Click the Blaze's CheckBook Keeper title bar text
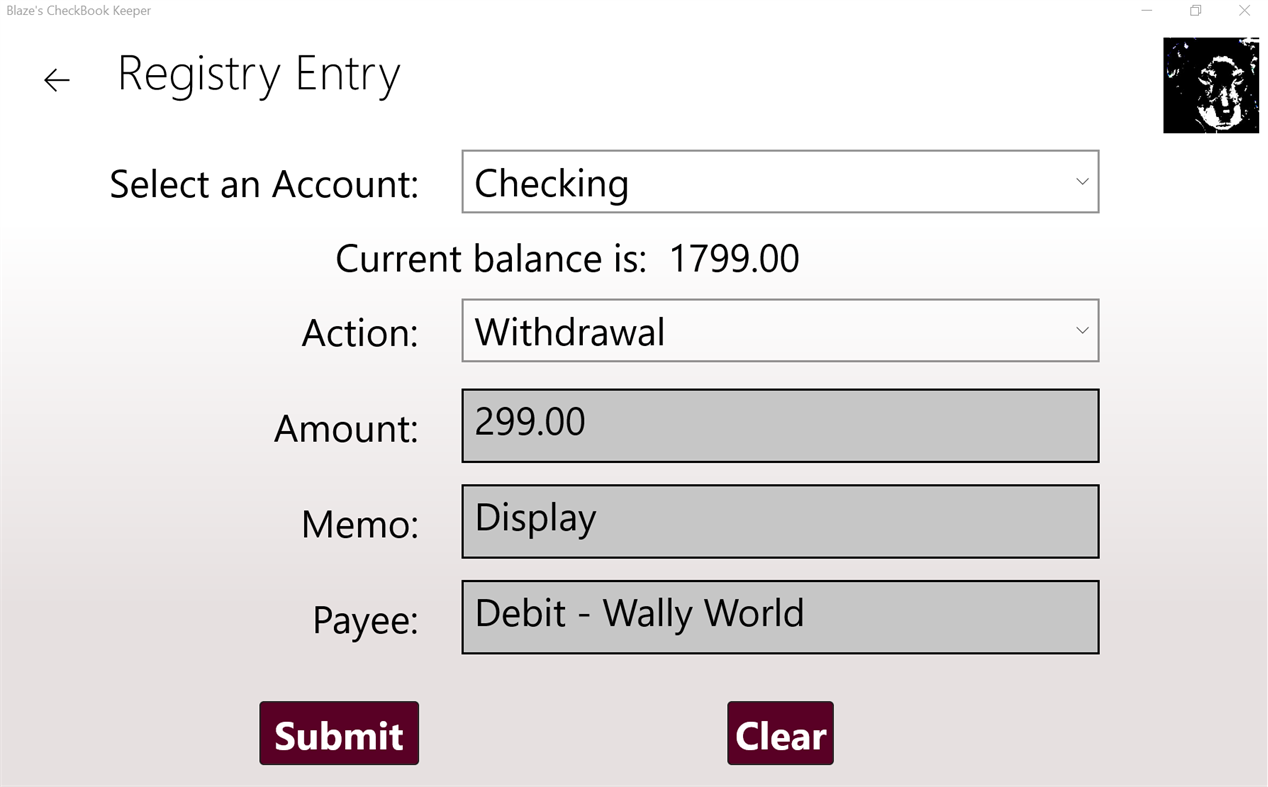The image size is (1268, 787). pos(77,10)
